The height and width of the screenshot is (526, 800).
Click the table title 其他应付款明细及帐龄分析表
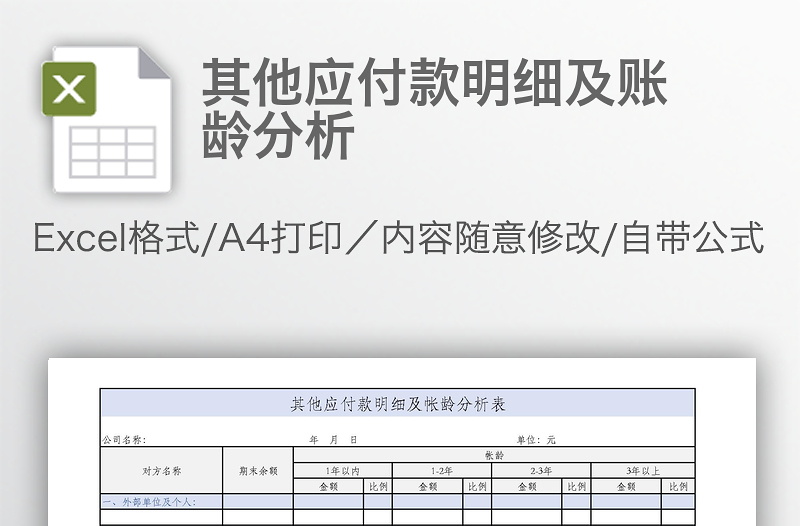tap(398, 404)
